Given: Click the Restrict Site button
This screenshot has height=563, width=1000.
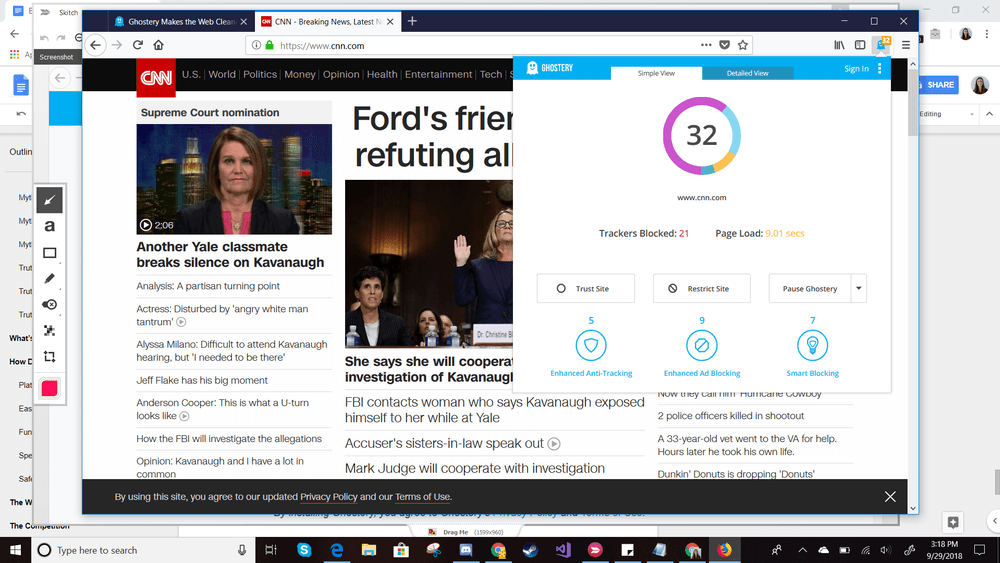Looking at the screenshot, I should [x=702, y=289].
